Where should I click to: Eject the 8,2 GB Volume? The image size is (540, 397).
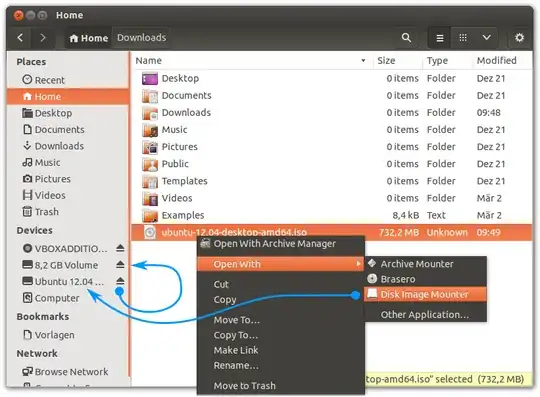(120, 265)
